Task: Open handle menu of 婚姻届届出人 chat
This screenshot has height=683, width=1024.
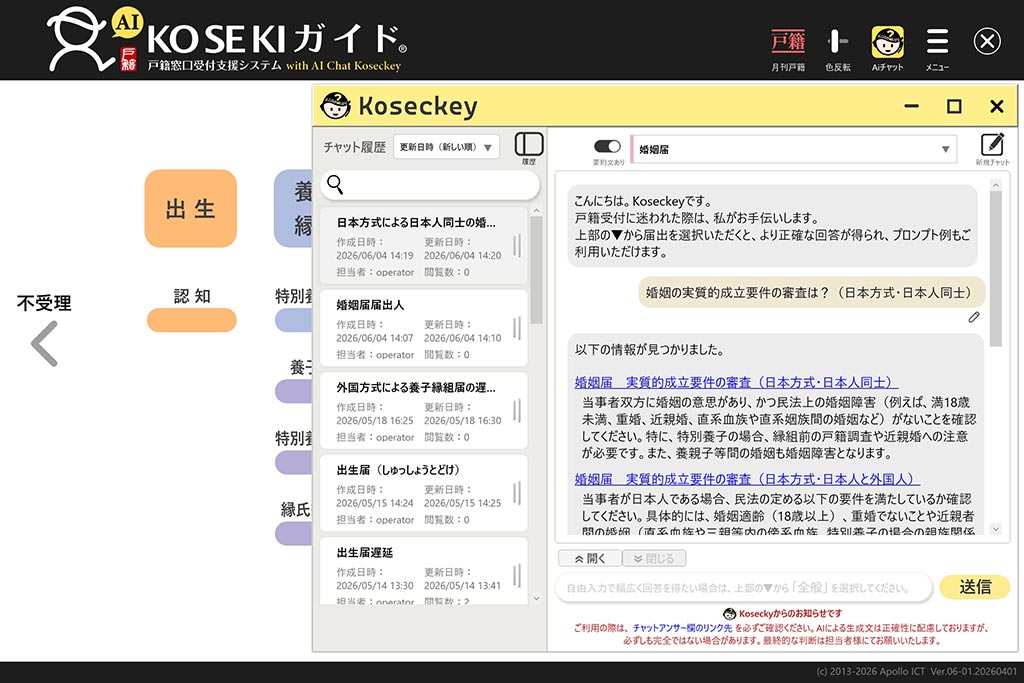Action: [x=517, y=328]
